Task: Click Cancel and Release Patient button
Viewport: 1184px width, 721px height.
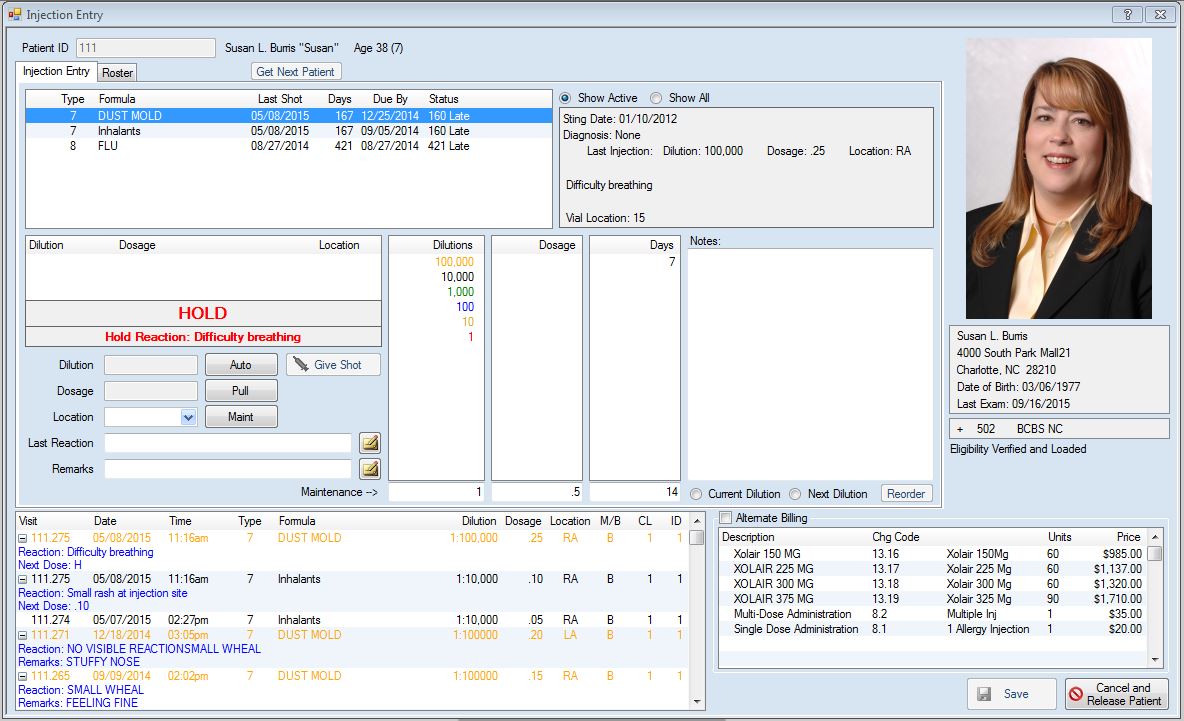Action: click(x=1117, y=694)
